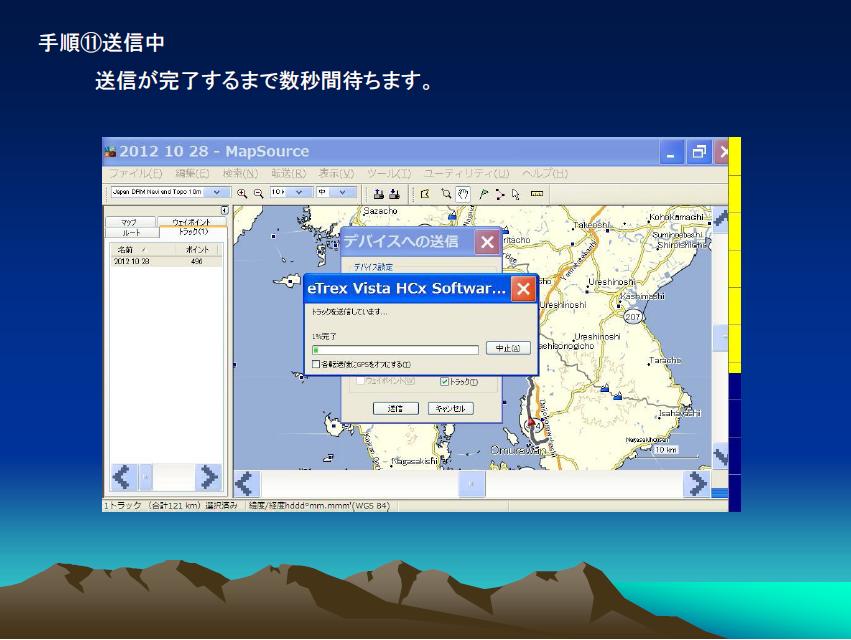Switch to the ルート tab
This screenshot has width=851, height=640.
[132, 232]
